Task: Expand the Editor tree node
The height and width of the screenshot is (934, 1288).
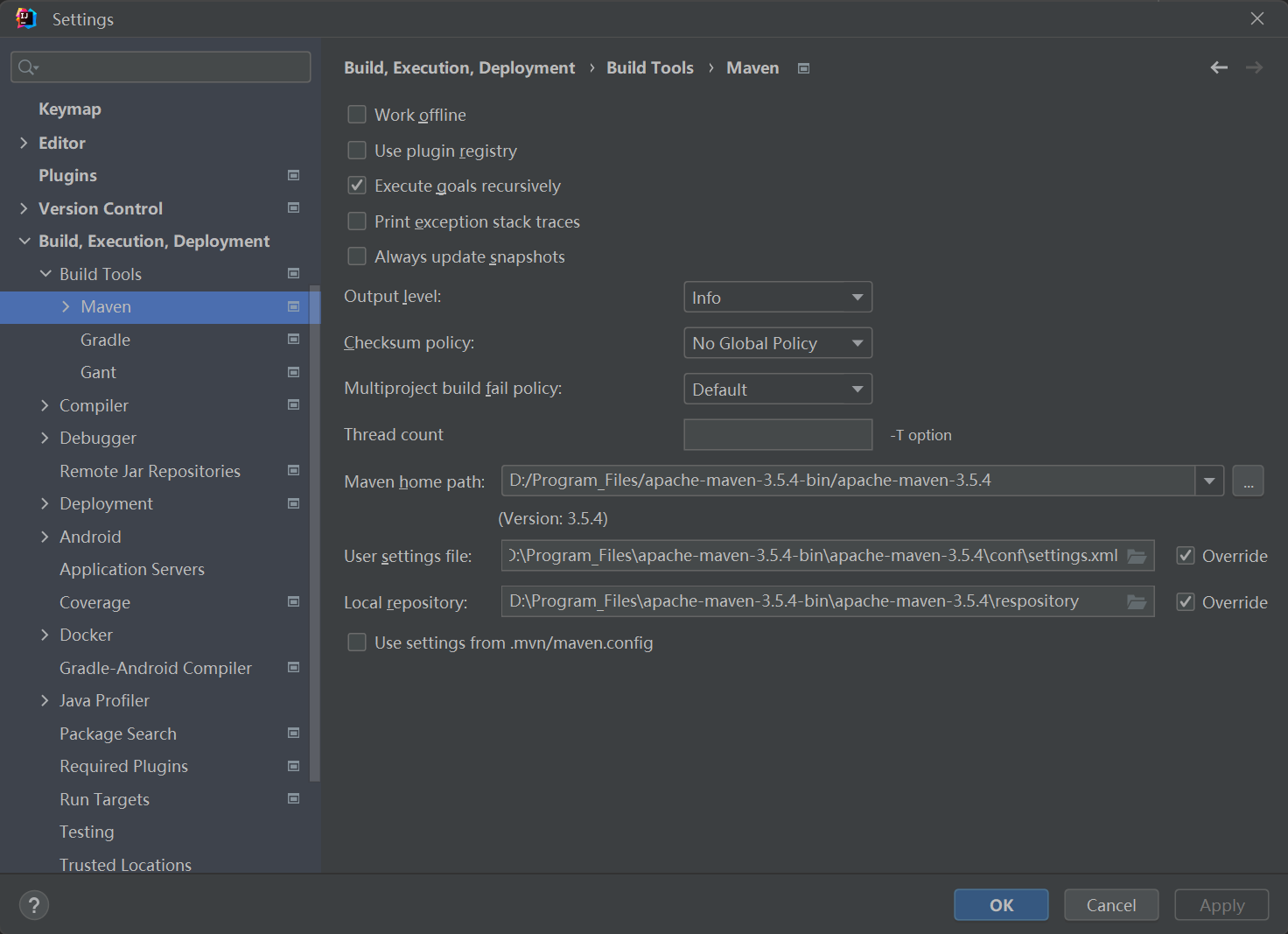Action: pos(24,143)
